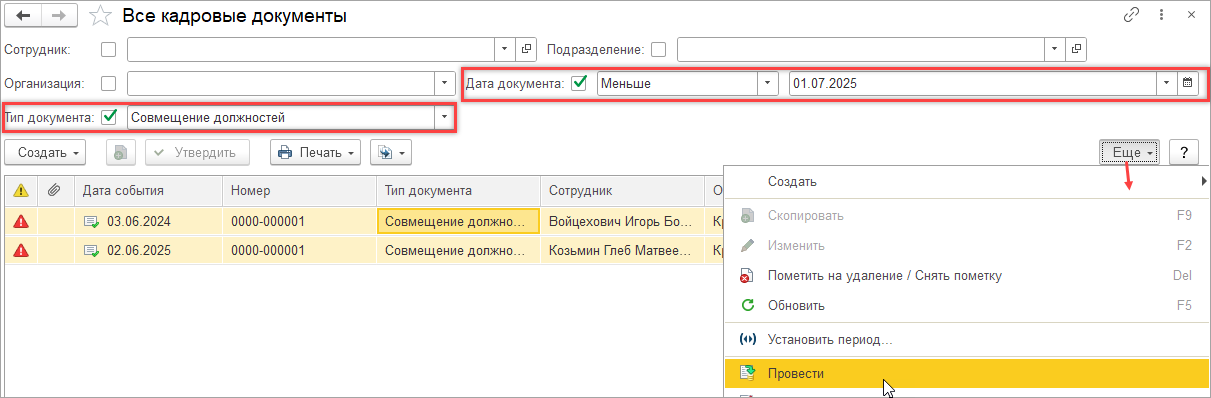Expand the Подразделение field dropdown arrow

point(1054,49)
